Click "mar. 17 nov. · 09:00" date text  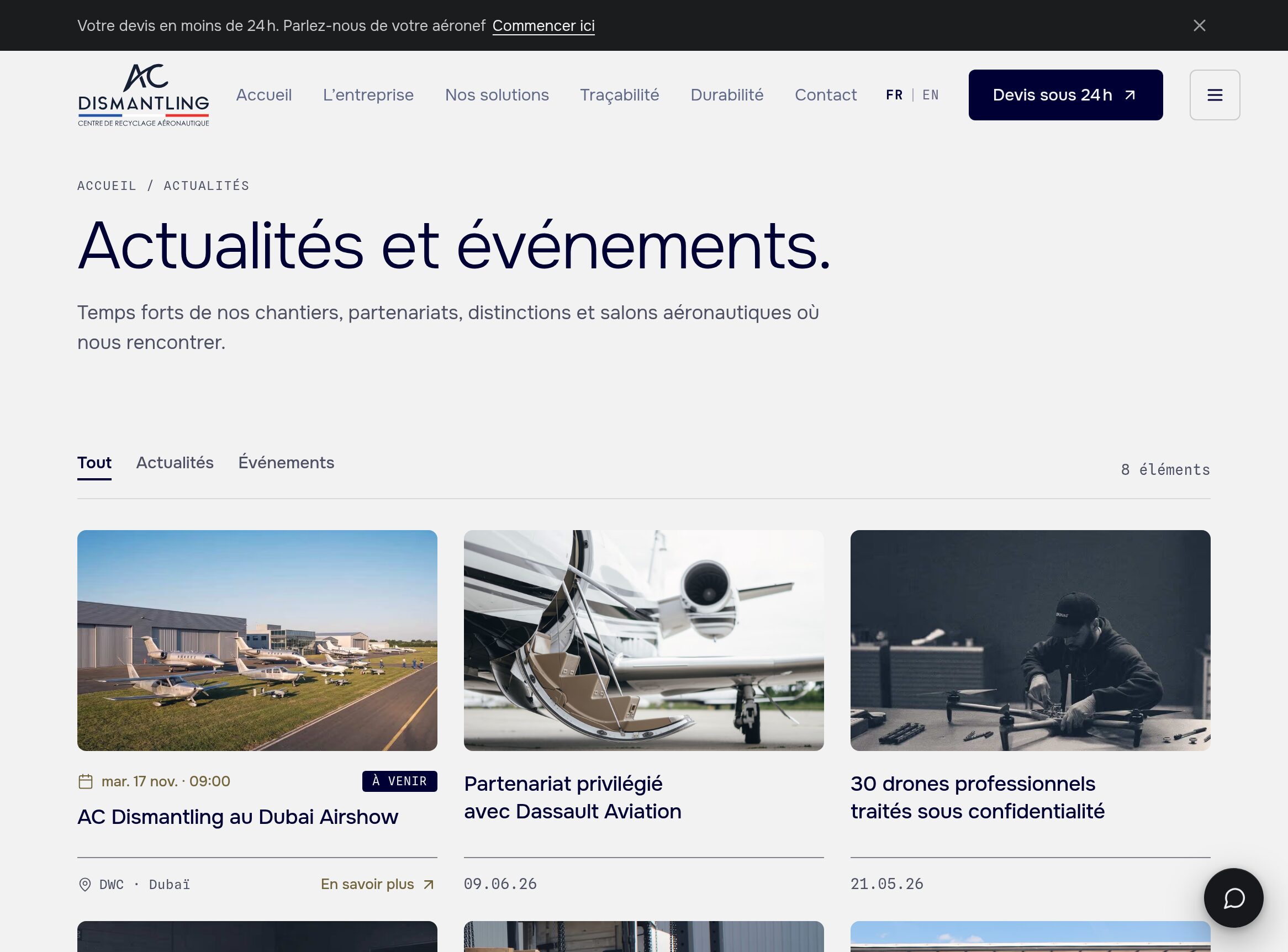tap(166, 781)
